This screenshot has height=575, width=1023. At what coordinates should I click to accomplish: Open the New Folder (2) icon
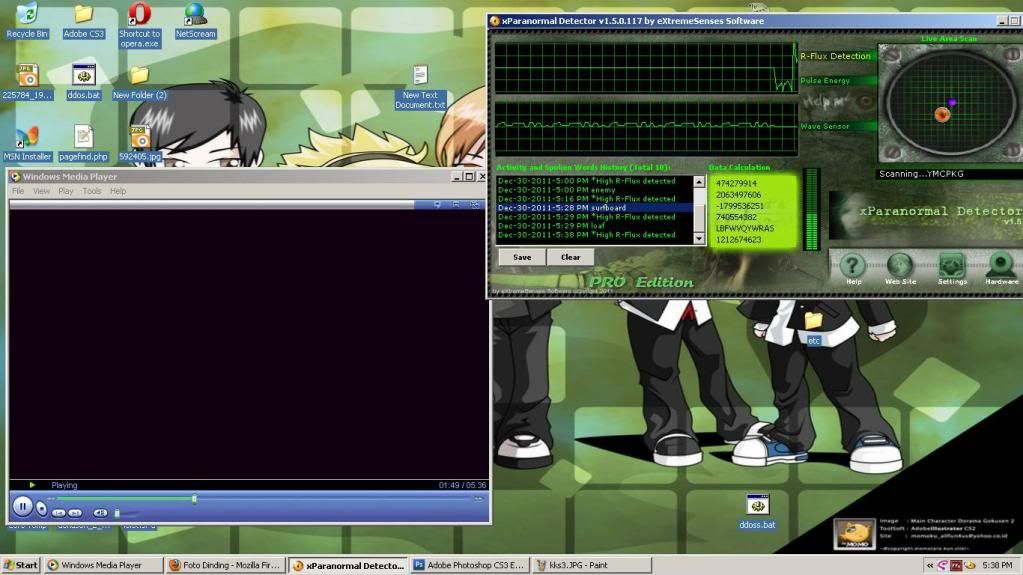(139, 82)
